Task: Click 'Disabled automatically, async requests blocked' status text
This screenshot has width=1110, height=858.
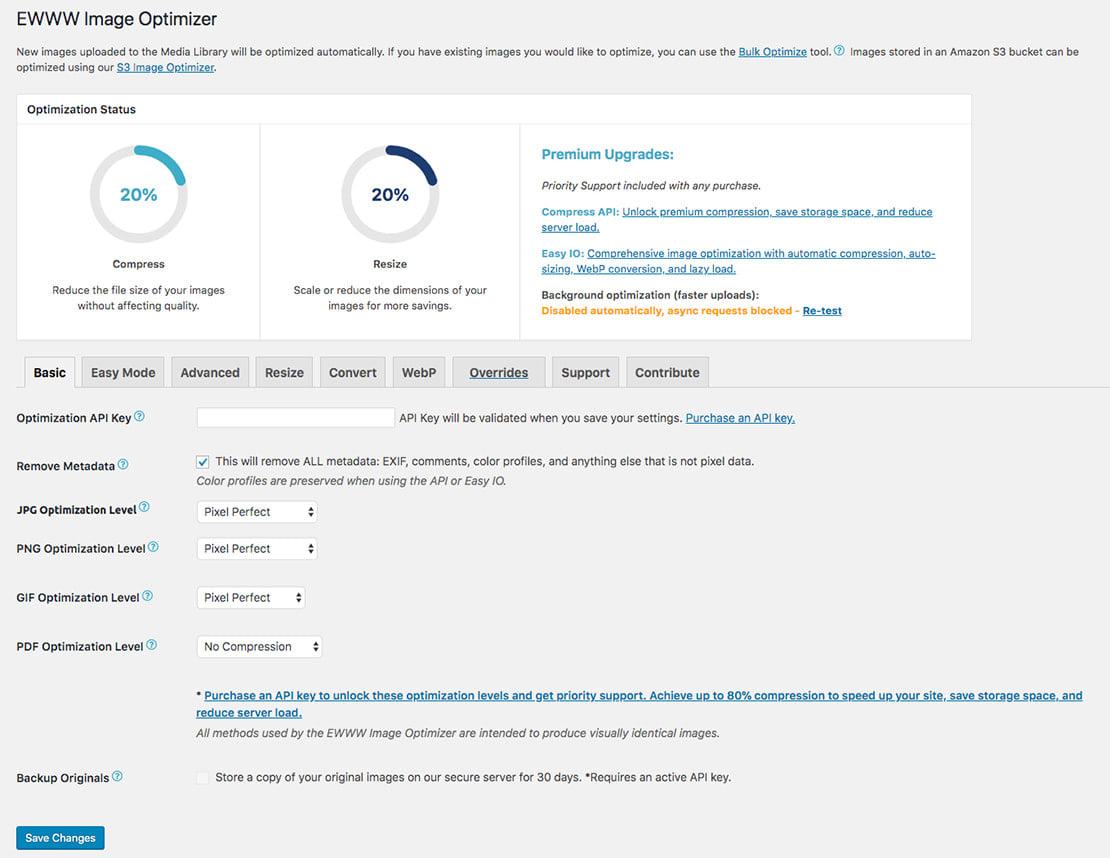Action: [x=667, y=311]
